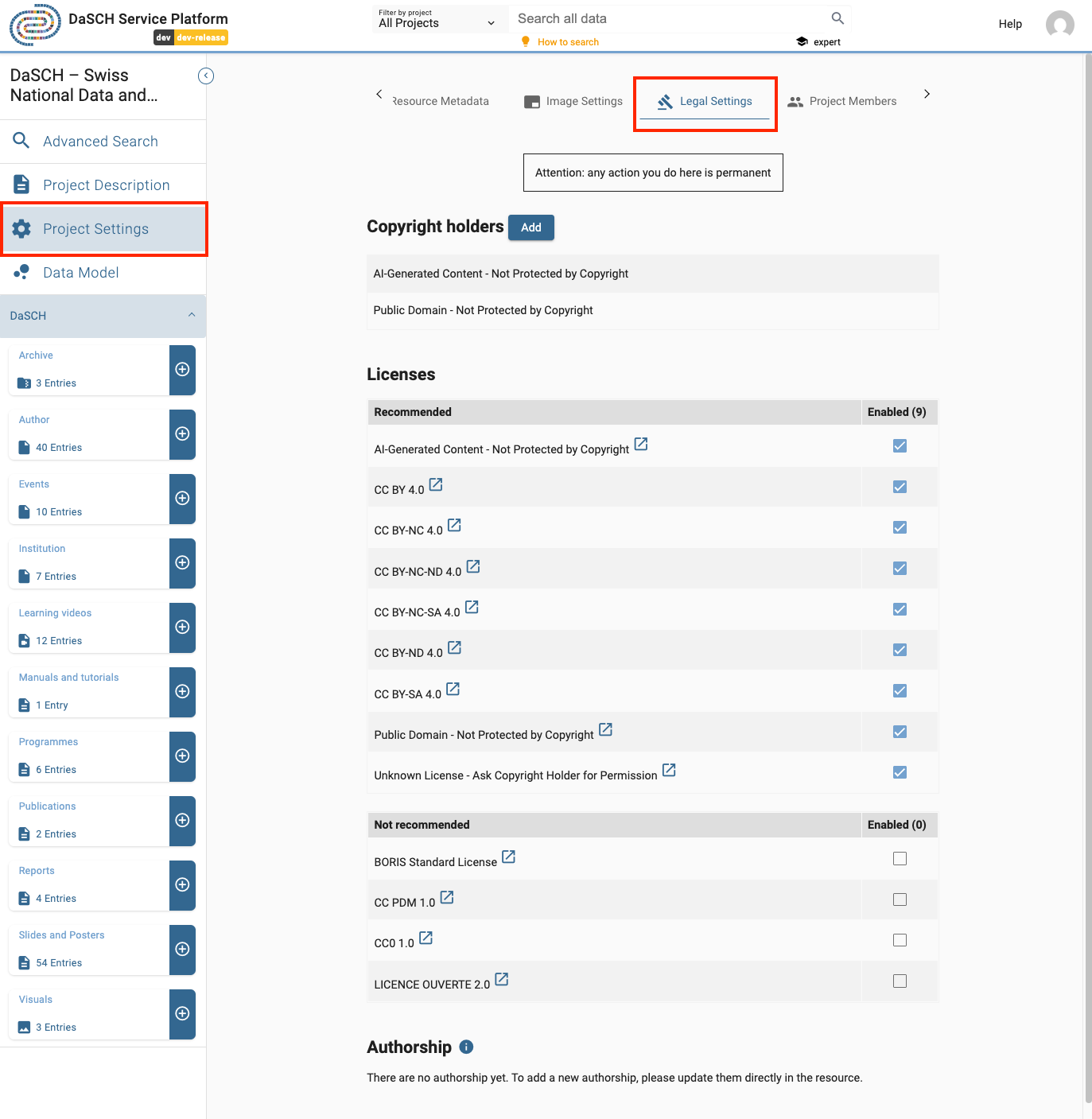The height and width of the screenshot is (1119, 1092).
Task: Enable the CC0 1.0 license checkbox
Action: point(900,940)
